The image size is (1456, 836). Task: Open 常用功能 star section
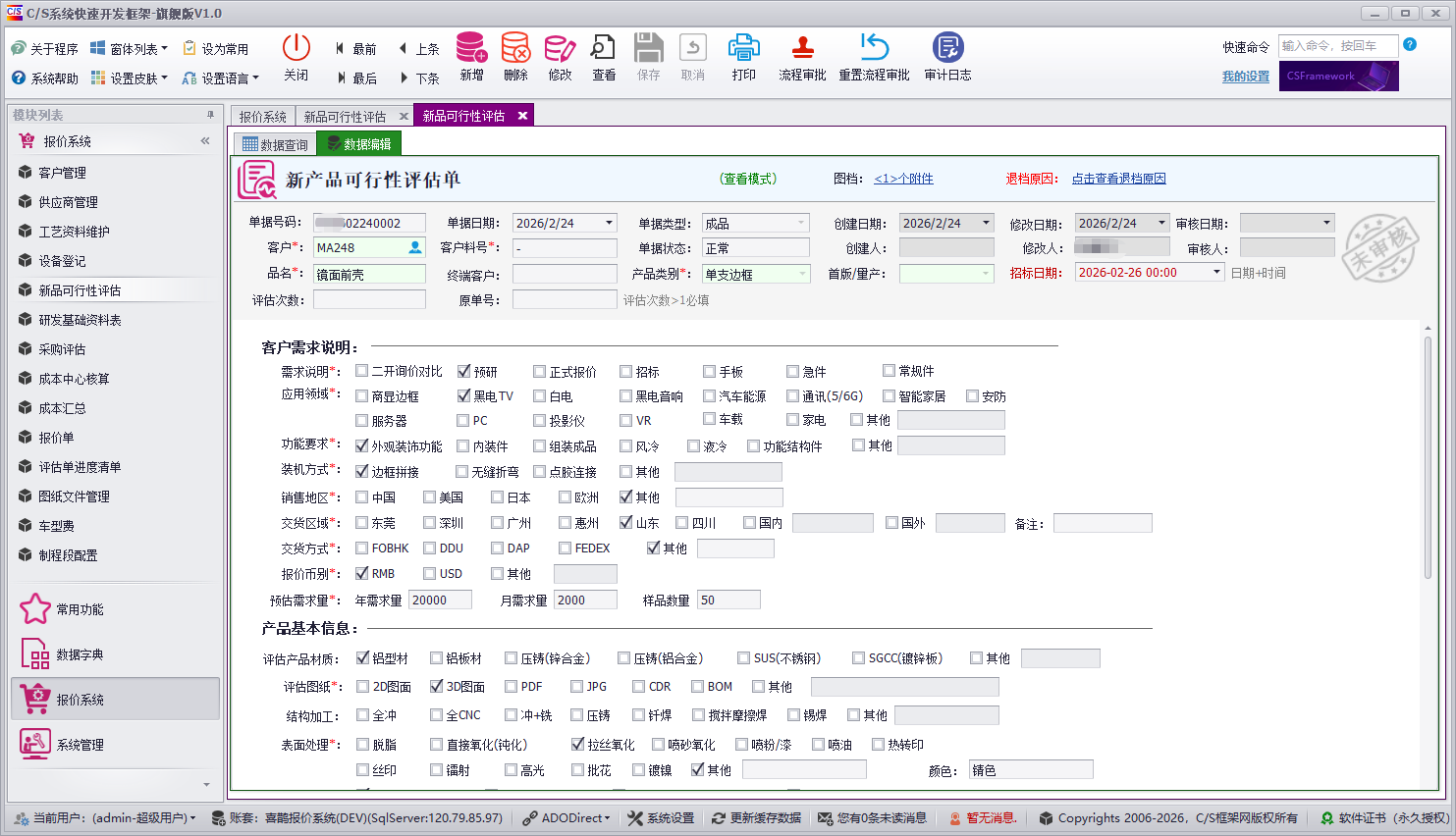pyautogui.click(x=115, y=609)
